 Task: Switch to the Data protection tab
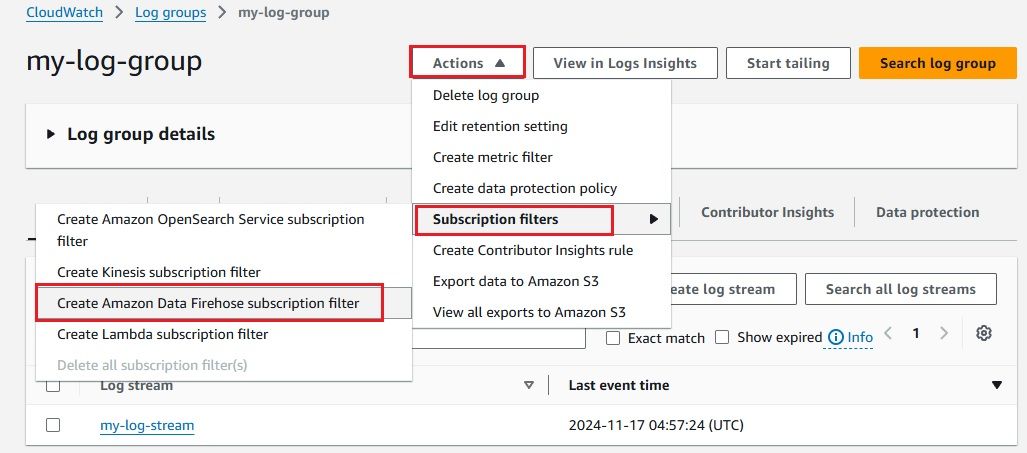(927, 213)
